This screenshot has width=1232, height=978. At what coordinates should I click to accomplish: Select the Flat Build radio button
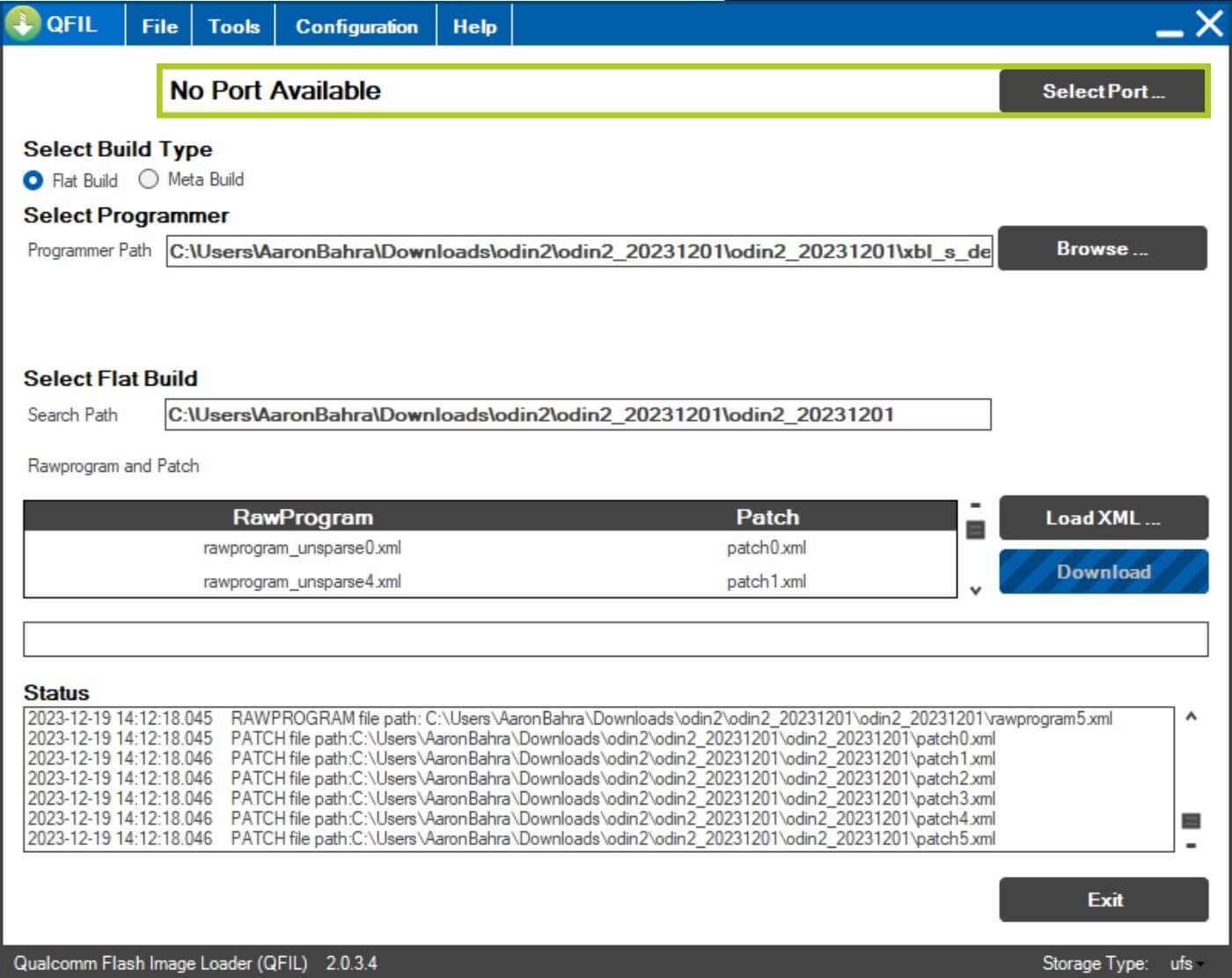(33, 180)
